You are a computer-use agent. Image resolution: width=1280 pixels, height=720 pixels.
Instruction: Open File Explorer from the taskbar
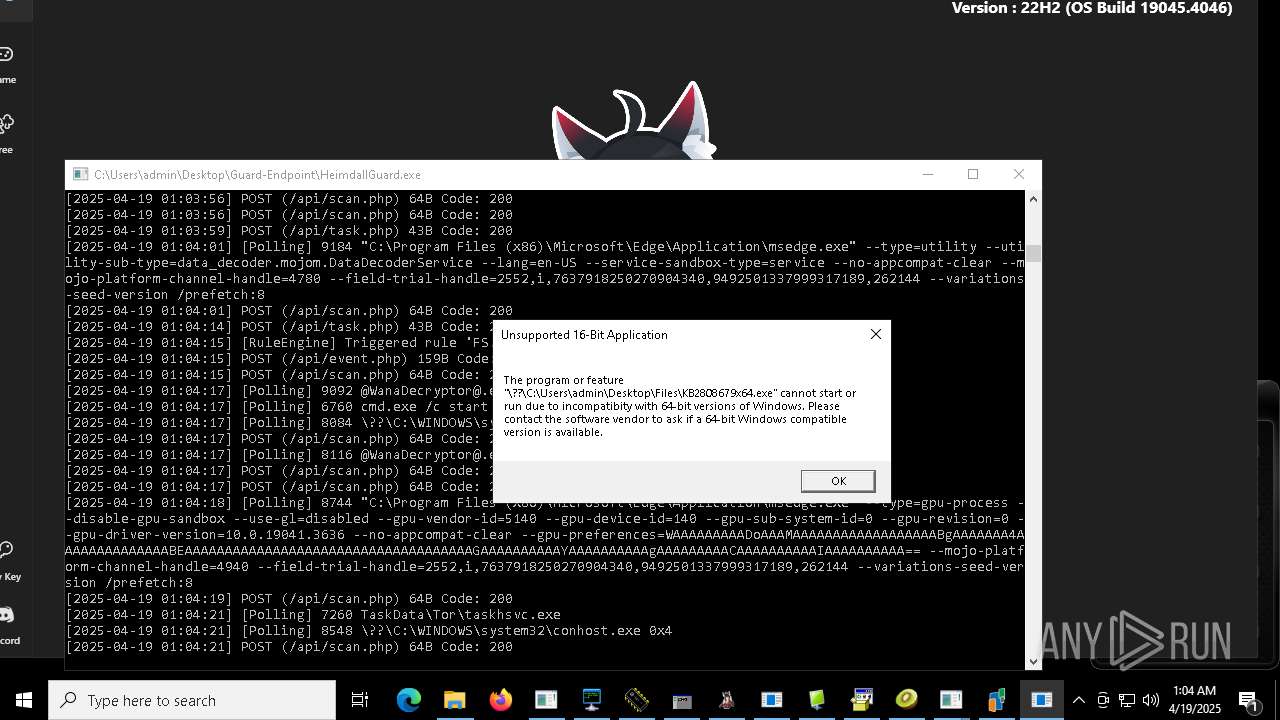click(454, 700)
